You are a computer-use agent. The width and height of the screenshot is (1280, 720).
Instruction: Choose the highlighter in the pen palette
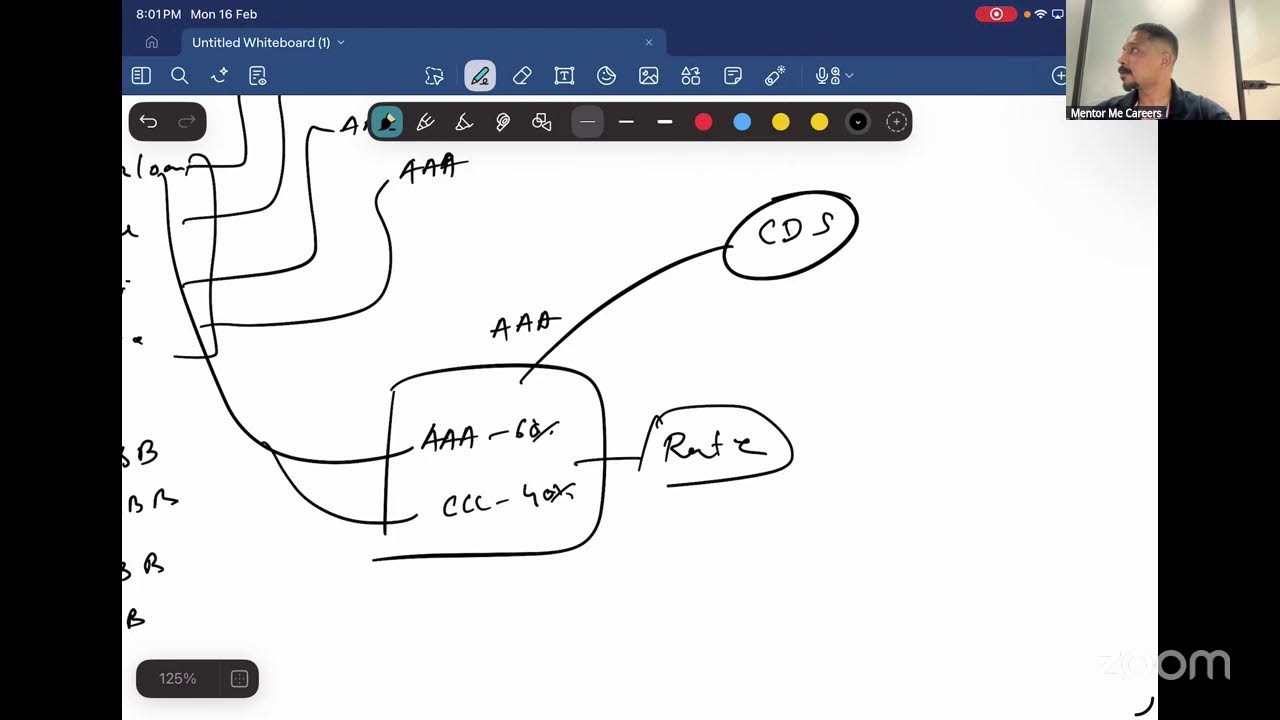464,122
